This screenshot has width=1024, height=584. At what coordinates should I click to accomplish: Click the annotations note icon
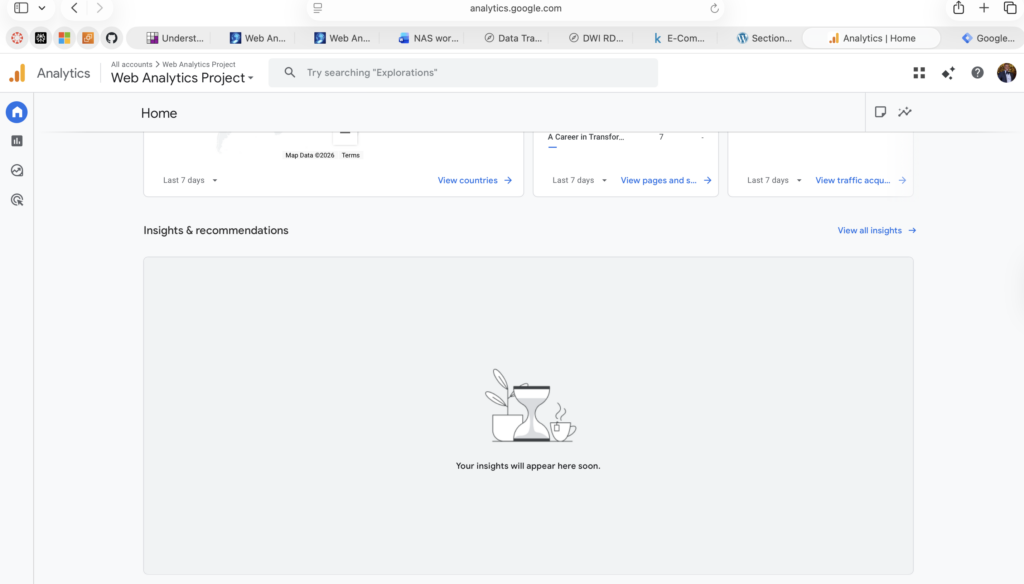[880, 112]
